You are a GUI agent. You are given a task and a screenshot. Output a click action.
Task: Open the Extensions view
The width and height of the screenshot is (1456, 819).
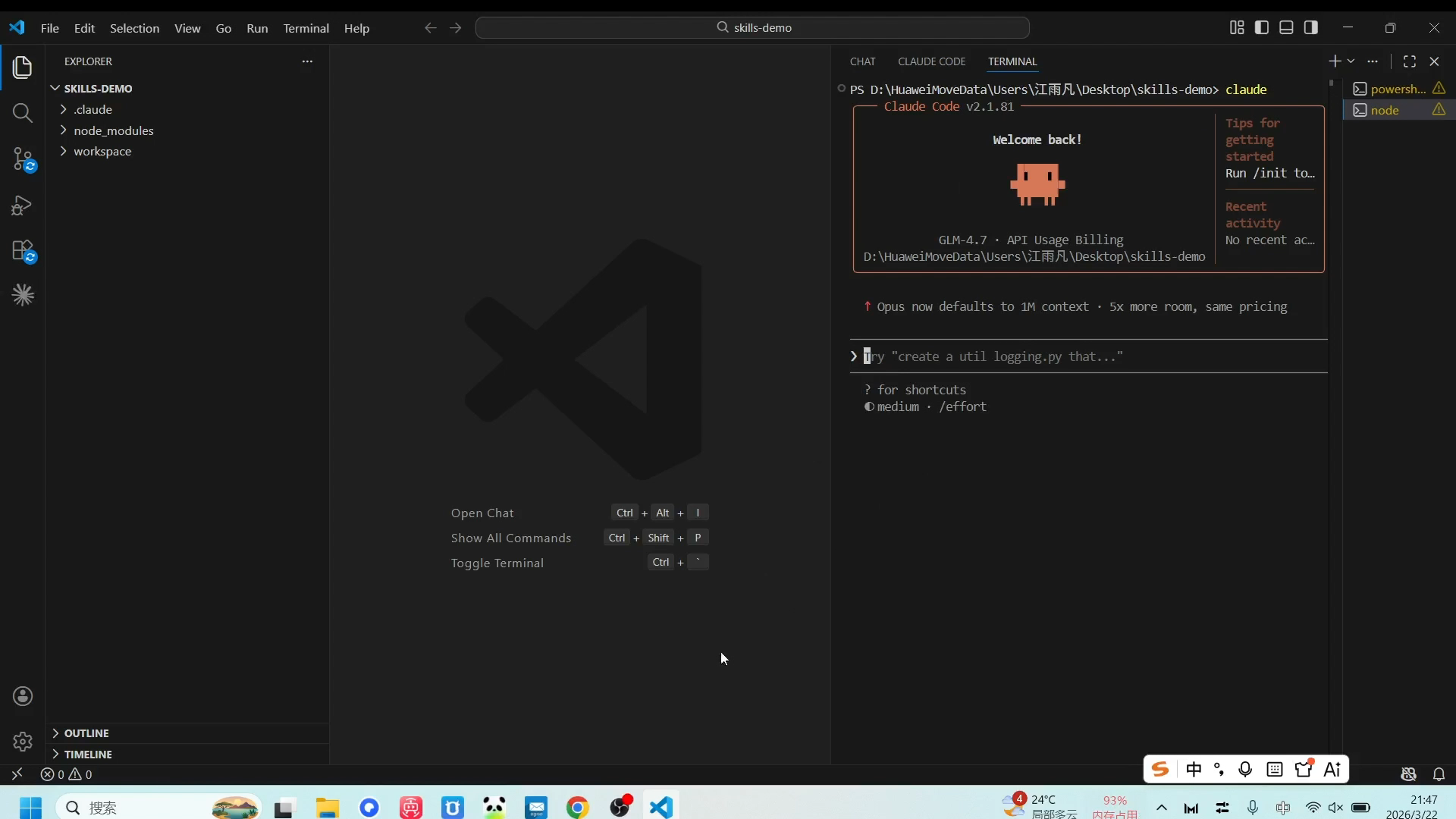tap(23, 251)
